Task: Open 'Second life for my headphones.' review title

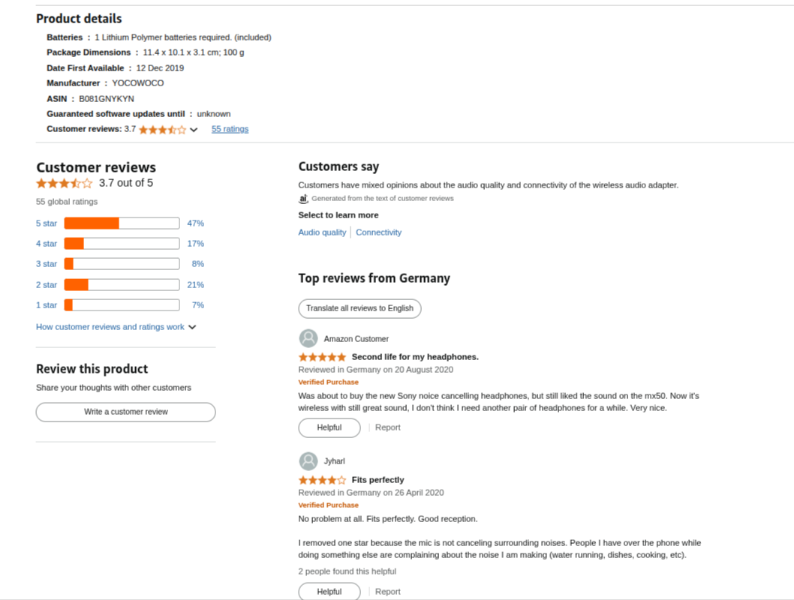Action: click(x=415, y=357)
